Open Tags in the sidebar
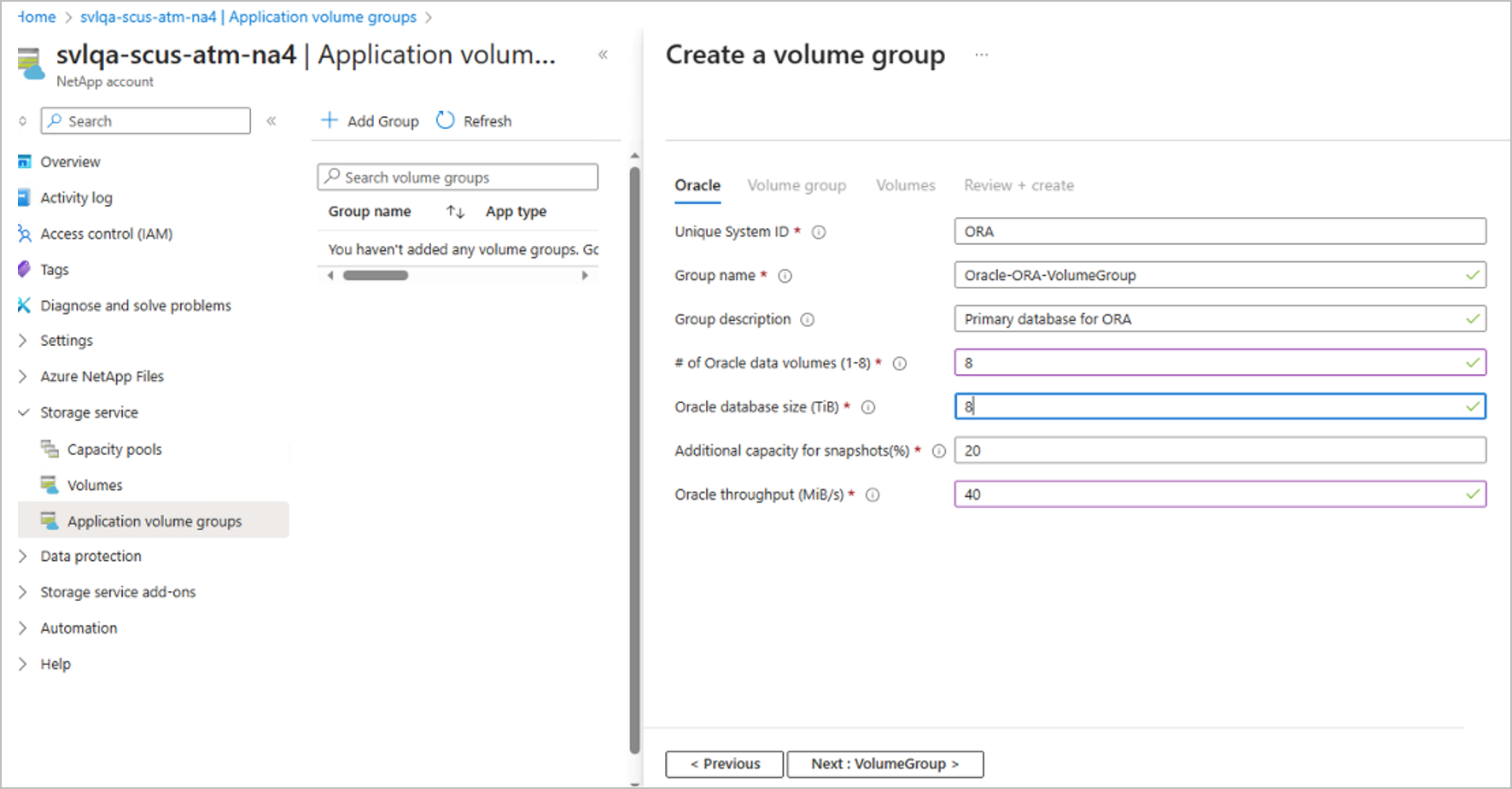Screen dimensions: 1512x789 coord(55,269)
